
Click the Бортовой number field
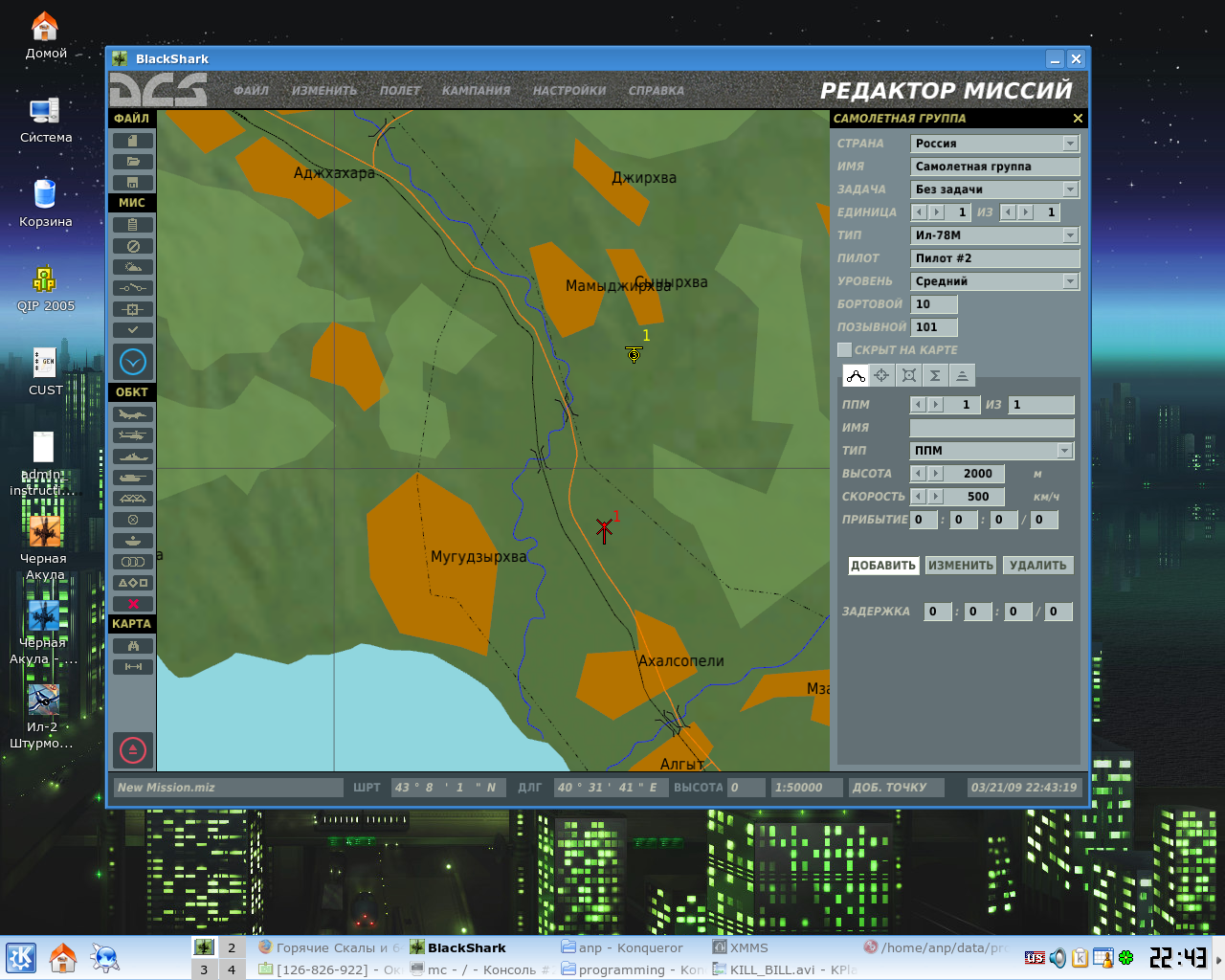point(934,304)
